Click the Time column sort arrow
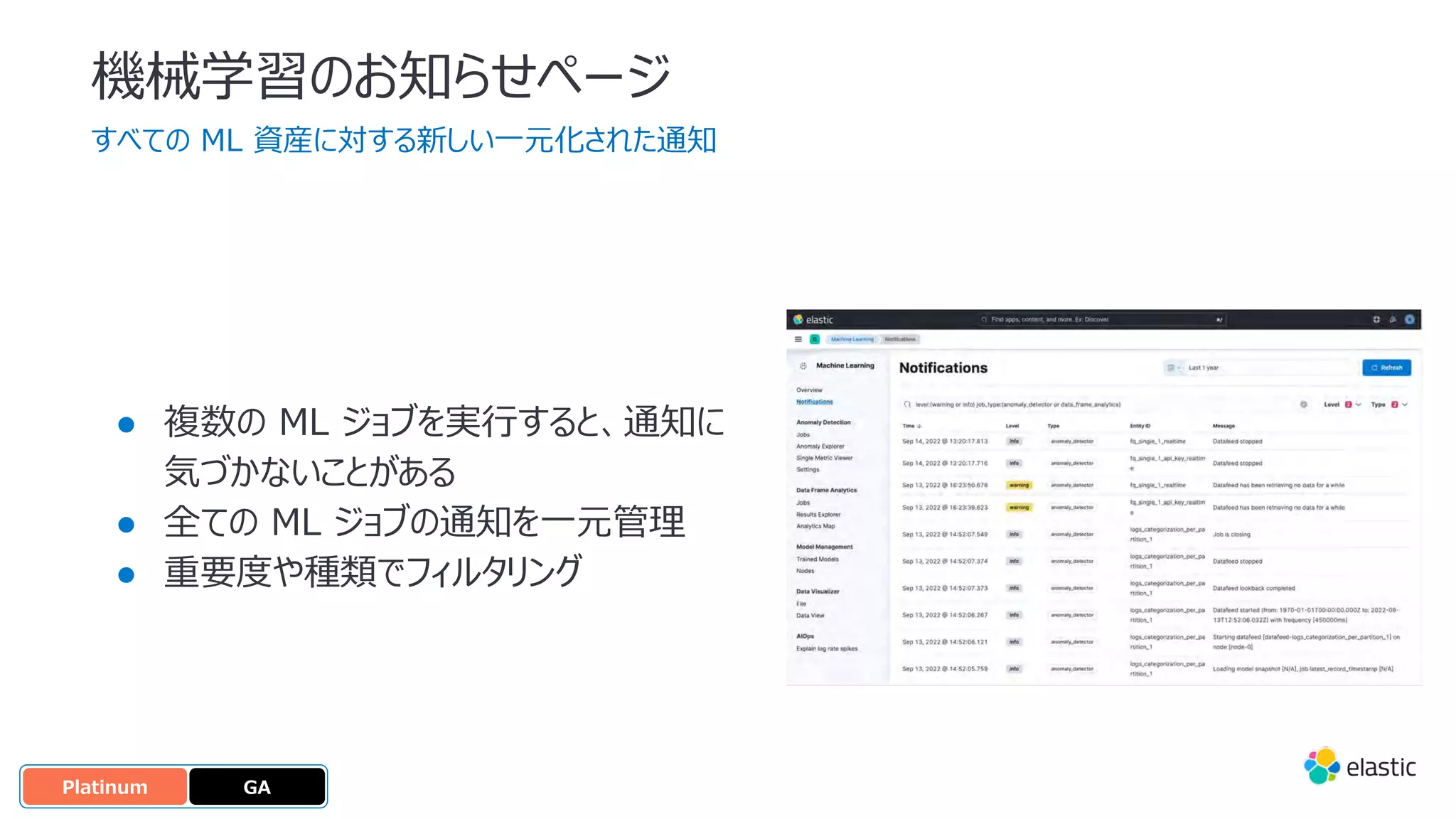 click(919, 426)
